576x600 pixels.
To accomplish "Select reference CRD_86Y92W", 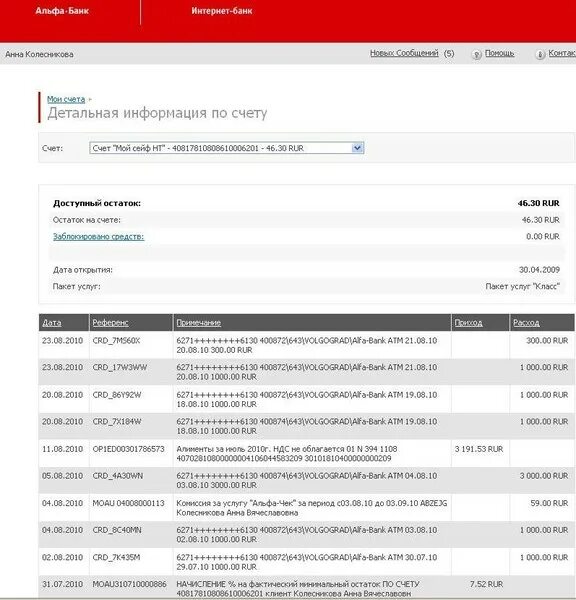I will [117, 395].
